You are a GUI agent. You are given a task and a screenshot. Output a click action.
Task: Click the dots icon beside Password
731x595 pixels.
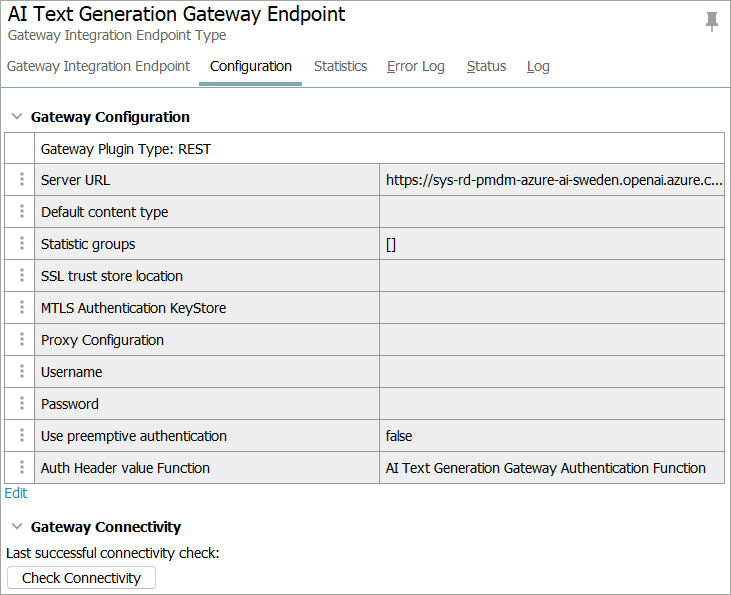pos(21,404)
